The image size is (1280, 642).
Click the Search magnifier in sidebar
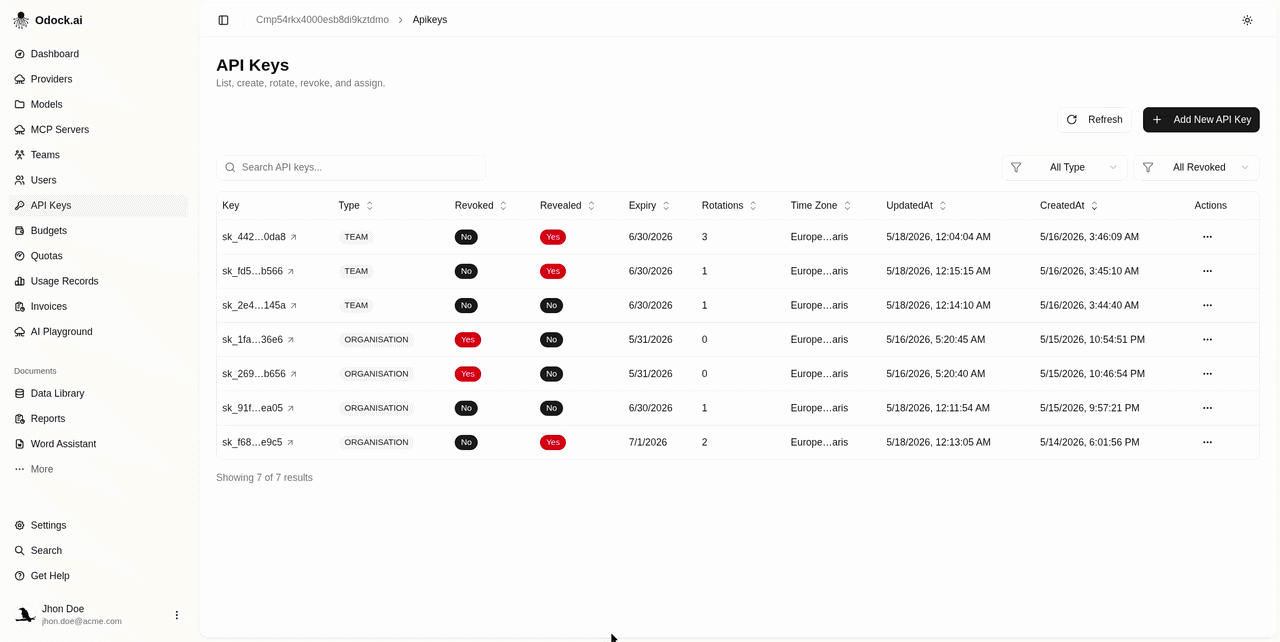click(20, 551)
